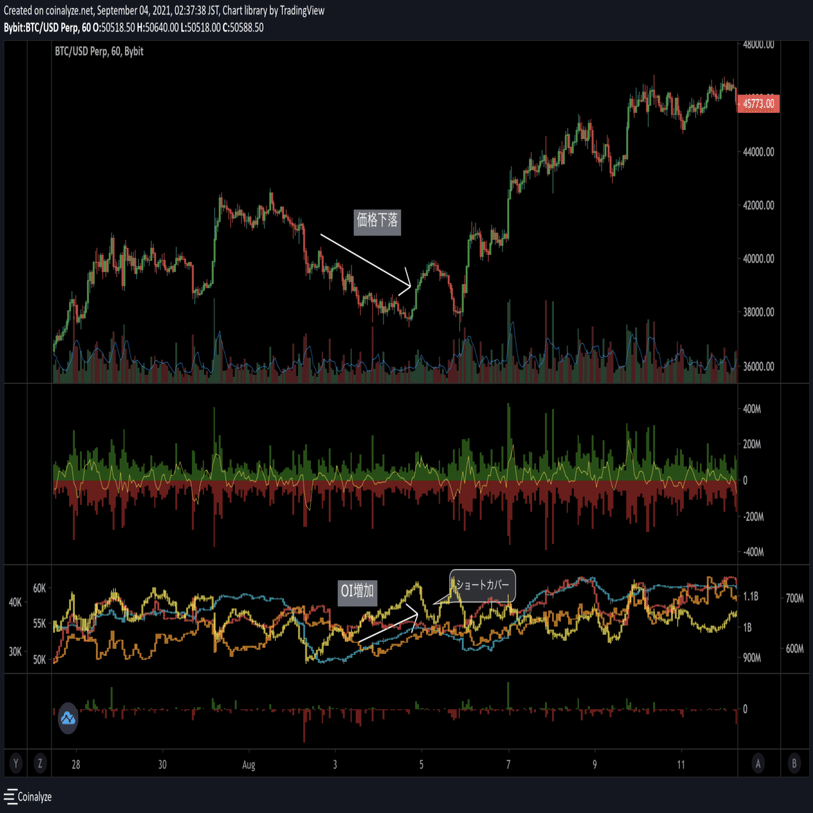The image size is (813, 813).
Task: Click the -200M volume axis label
Action: 753,517
